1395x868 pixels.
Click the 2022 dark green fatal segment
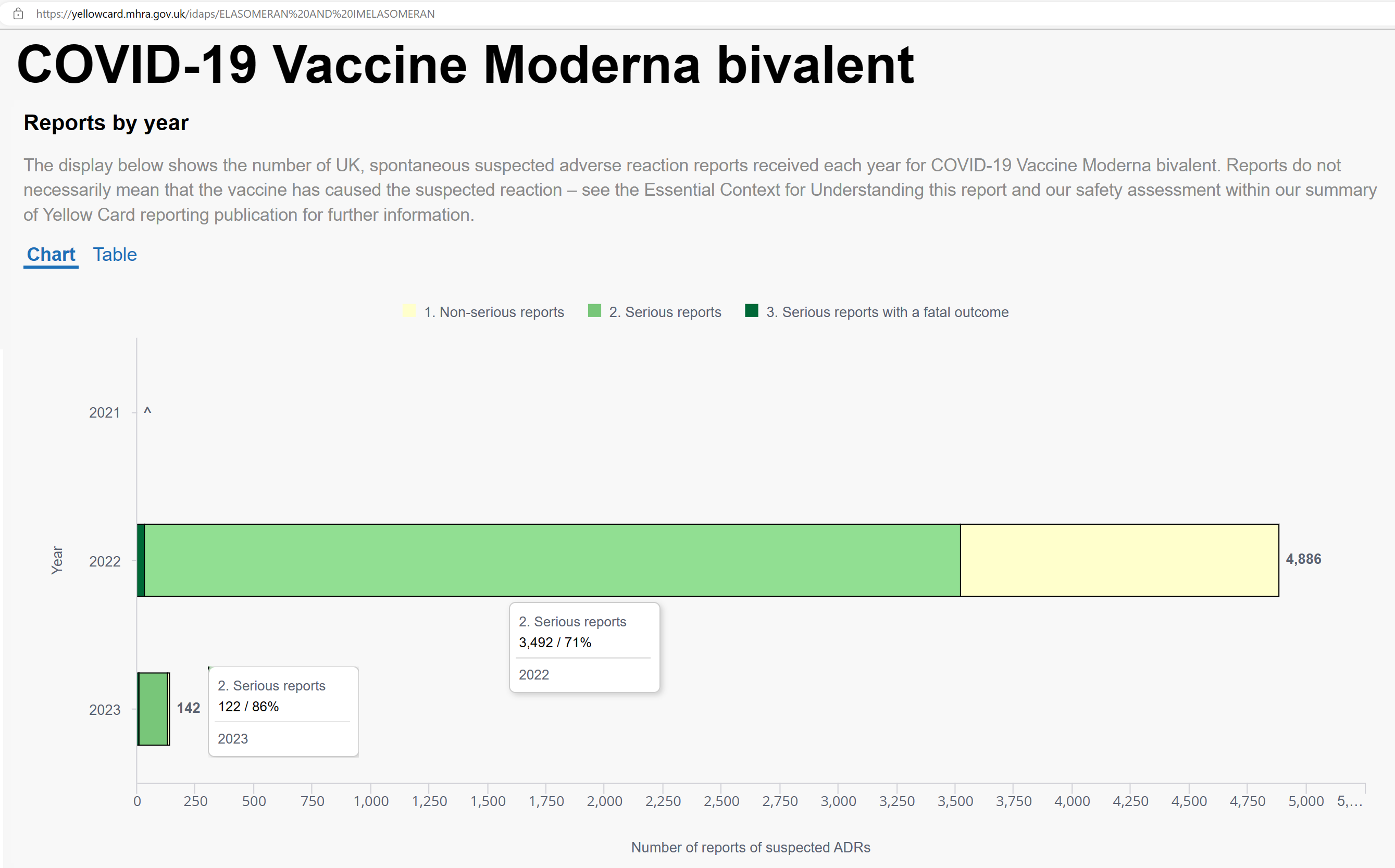pos(141,560)
